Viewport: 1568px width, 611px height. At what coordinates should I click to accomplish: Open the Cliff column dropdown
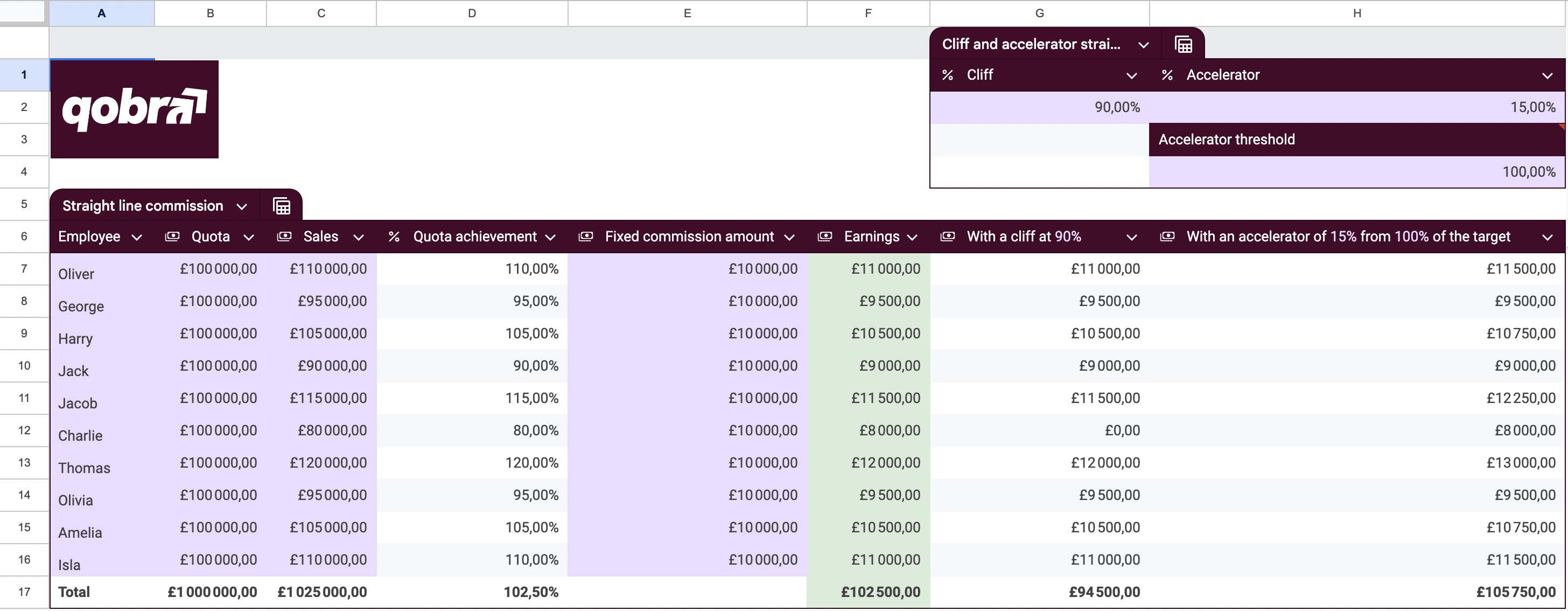click(1131, 76)
